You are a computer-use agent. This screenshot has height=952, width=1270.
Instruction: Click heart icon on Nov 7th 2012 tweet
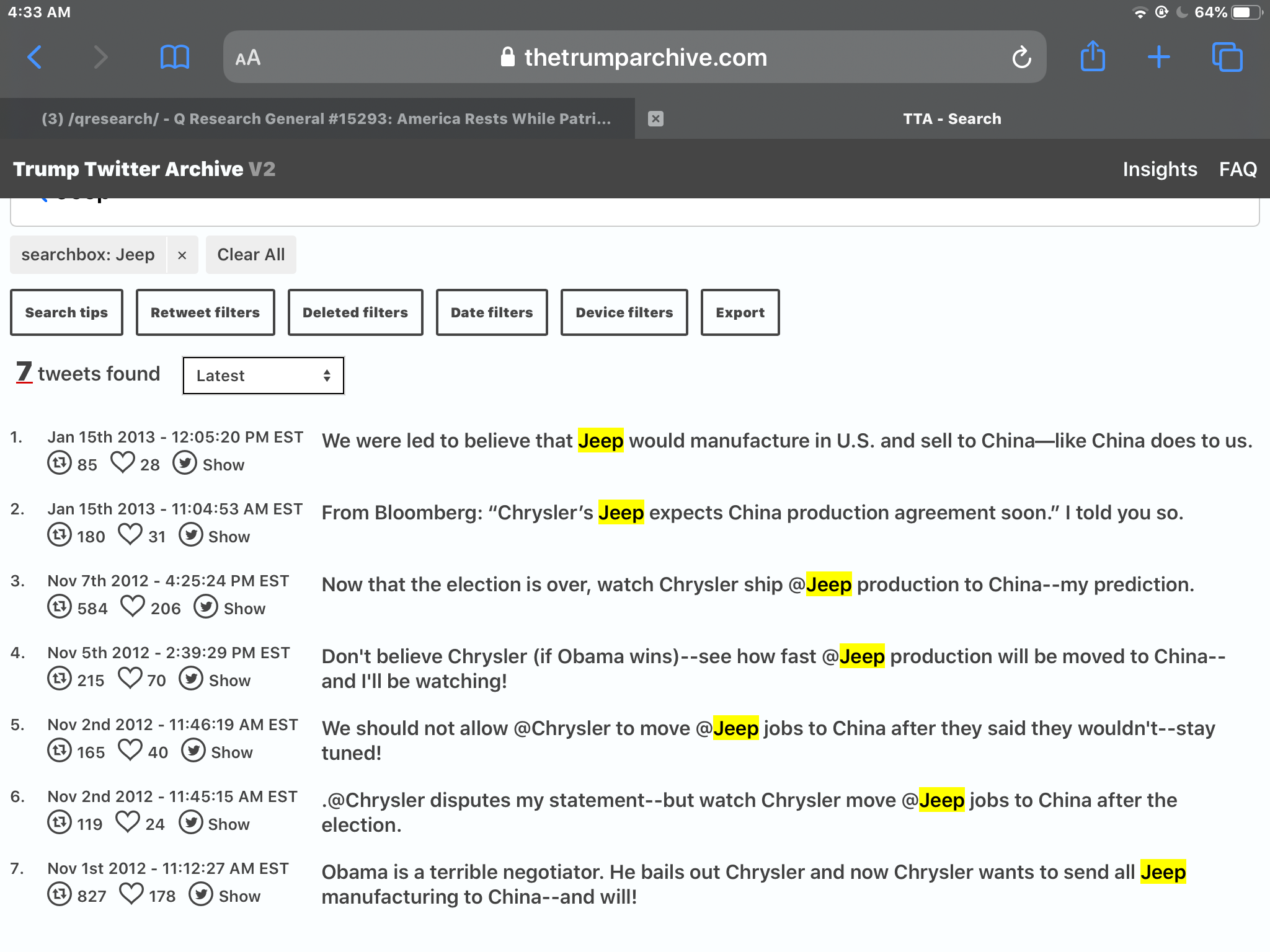(133, 606)
